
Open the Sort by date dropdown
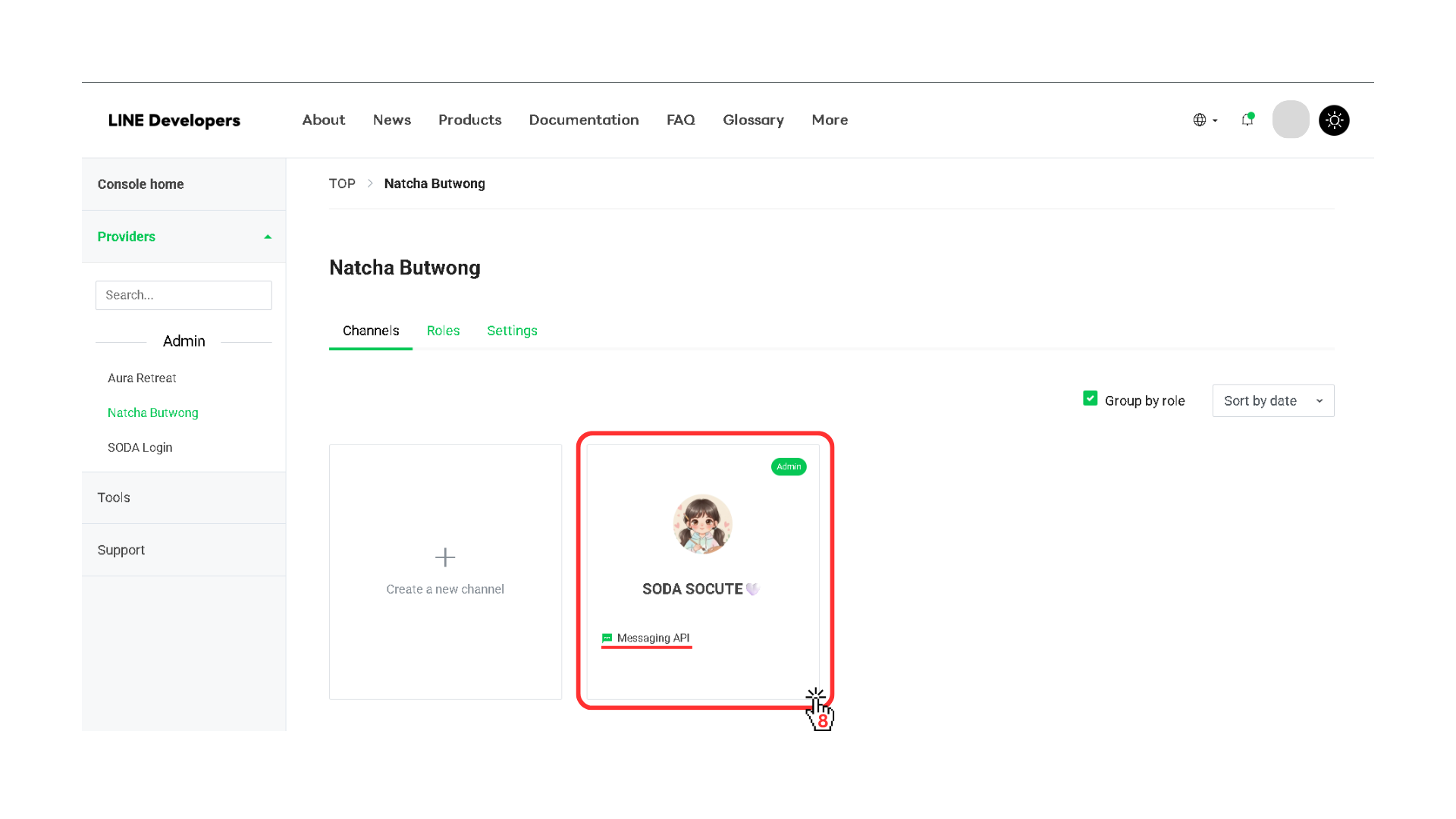tap(1273, 400)
